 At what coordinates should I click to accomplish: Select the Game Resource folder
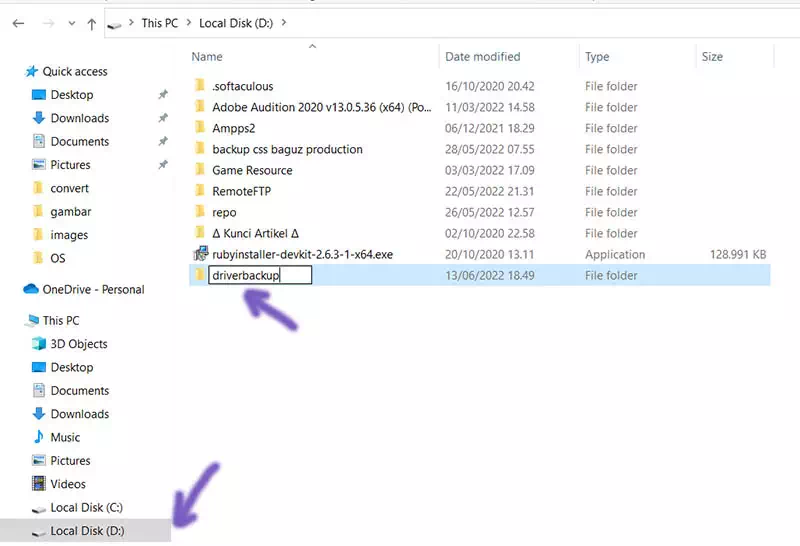[x=252, y=170]
